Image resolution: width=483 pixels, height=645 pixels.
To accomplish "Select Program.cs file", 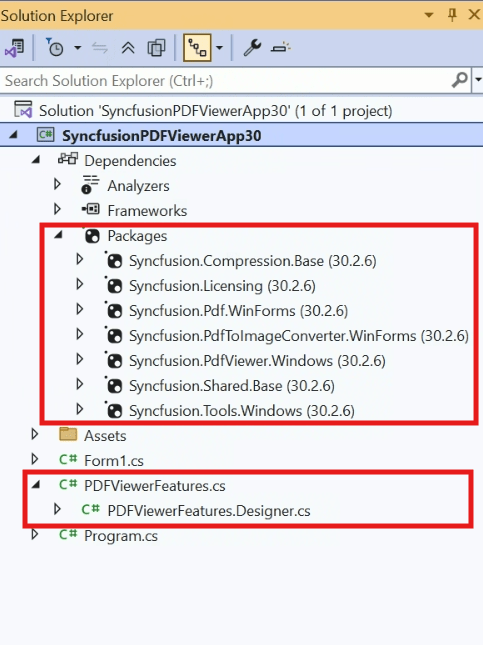I will coord(121,536).
